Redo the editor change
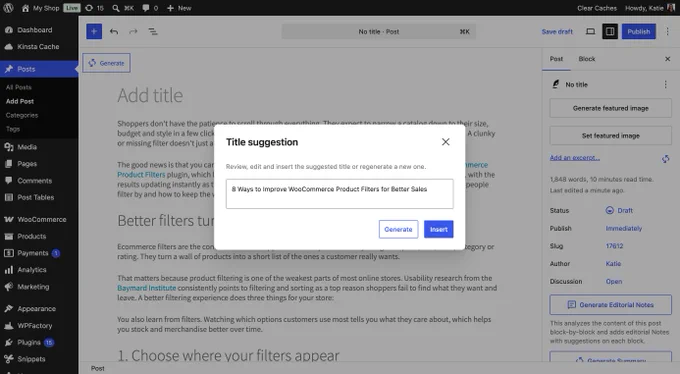 coord(133,31)
